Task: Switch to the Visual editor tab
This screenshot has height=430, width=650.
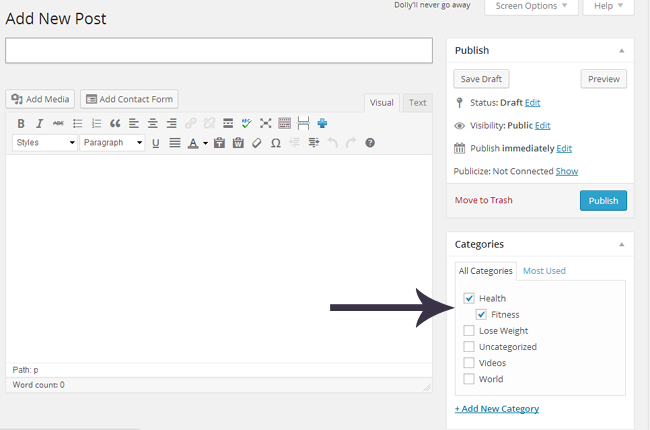Action: click(381, 103)
